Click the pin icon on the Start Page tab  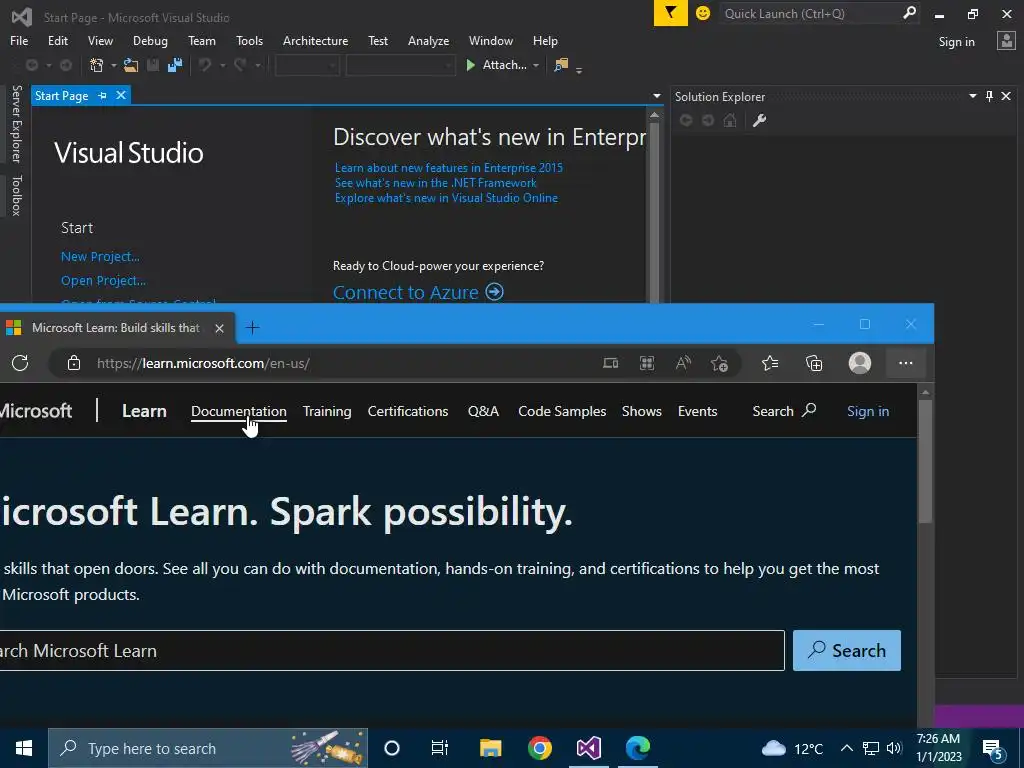pos(102,95)
